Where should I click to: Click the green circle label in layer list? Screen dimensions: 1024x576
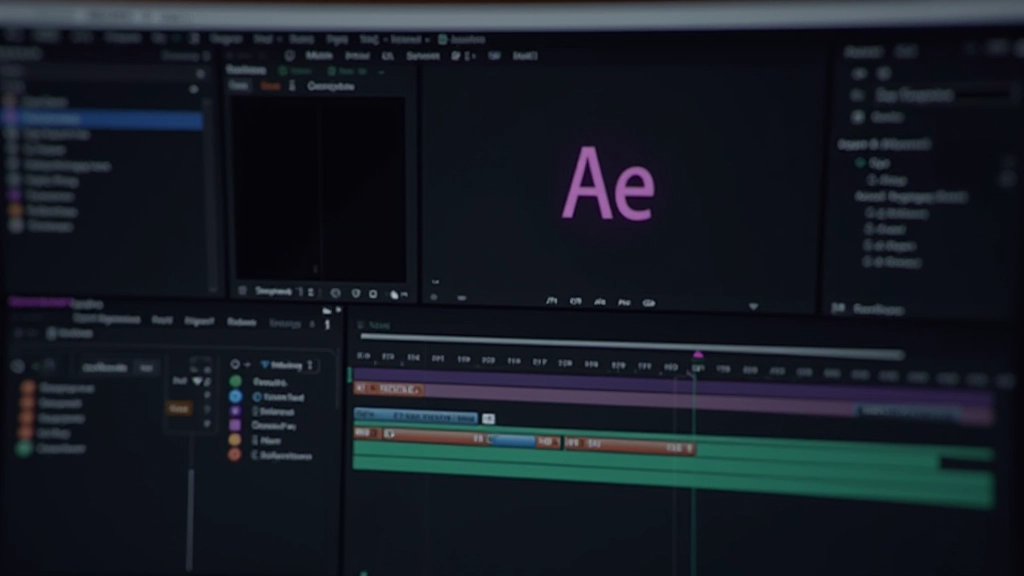pyautogui.click(x=235, y=381)
